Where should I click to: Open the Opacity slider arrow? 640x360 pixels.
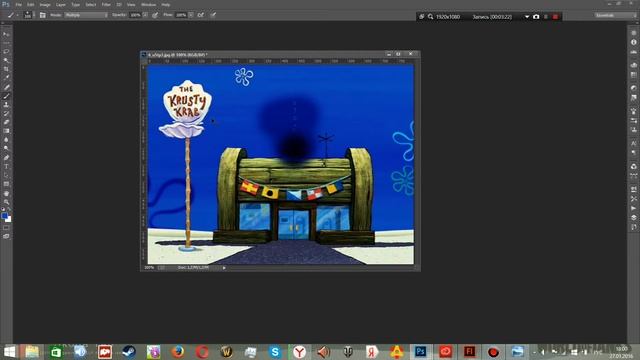pos(145,15)
